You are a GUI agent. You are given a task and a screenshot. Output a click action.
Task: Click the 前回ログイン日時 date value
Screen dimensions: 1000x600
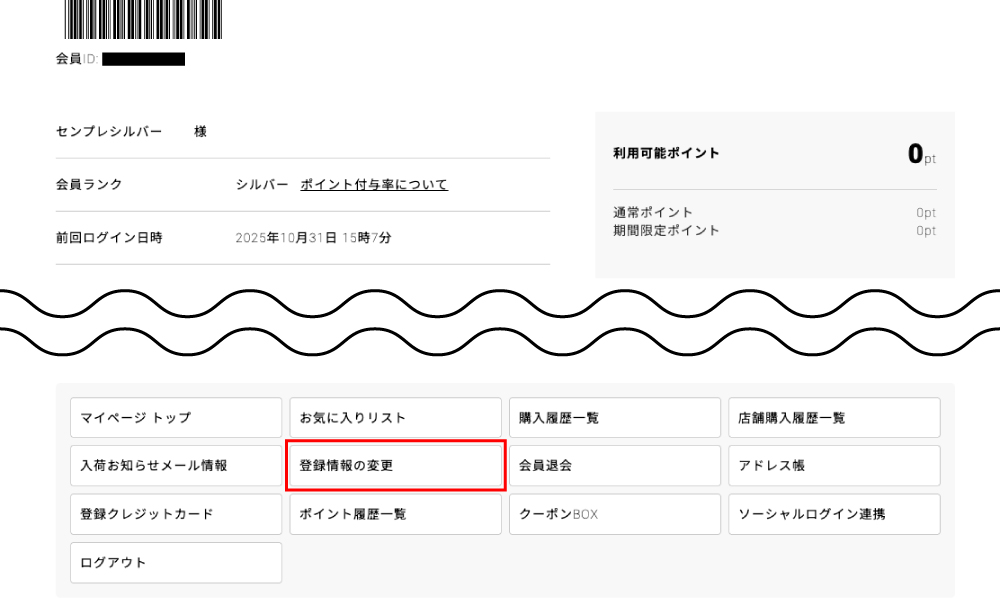[313, 239]
